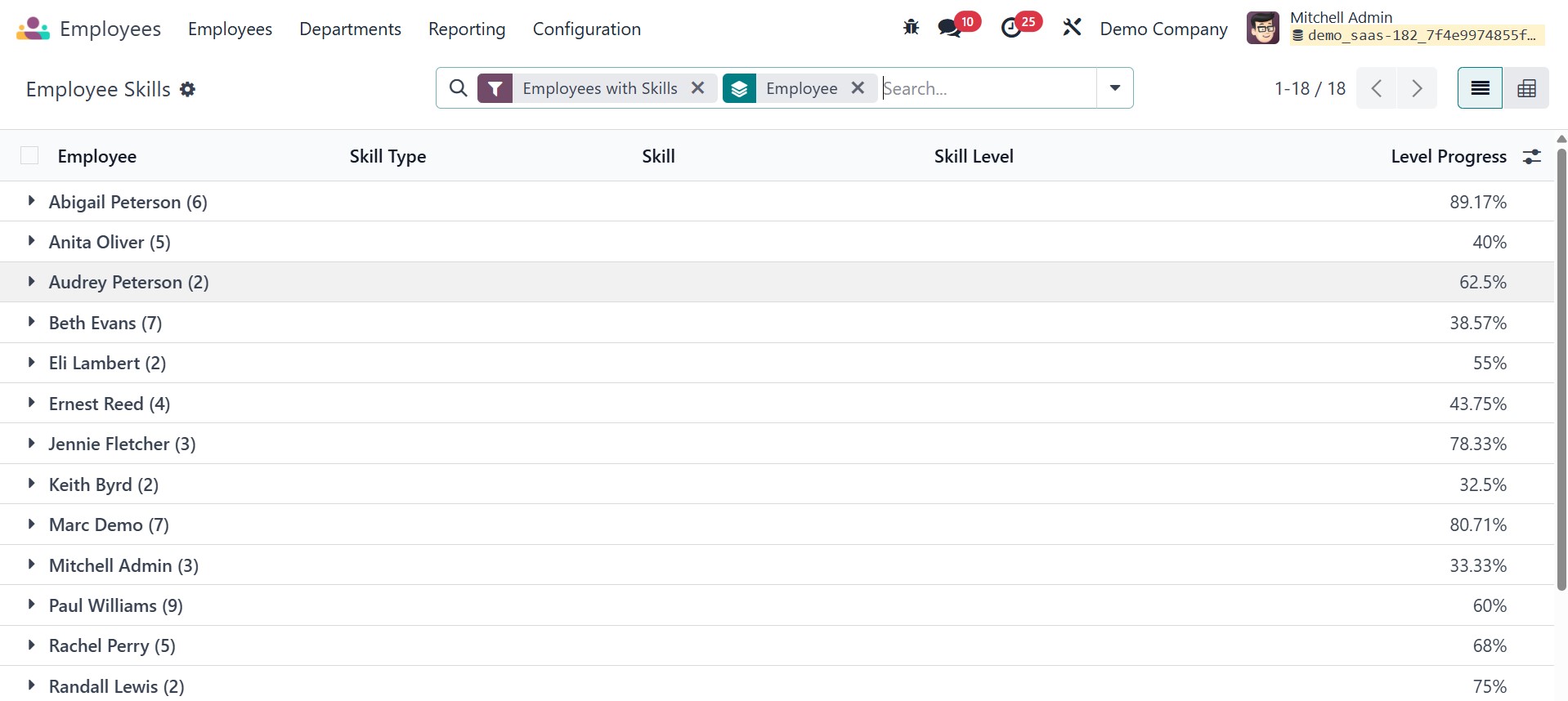Sort by the Skill column header
1568x701 pixels.
click(658, 157)
